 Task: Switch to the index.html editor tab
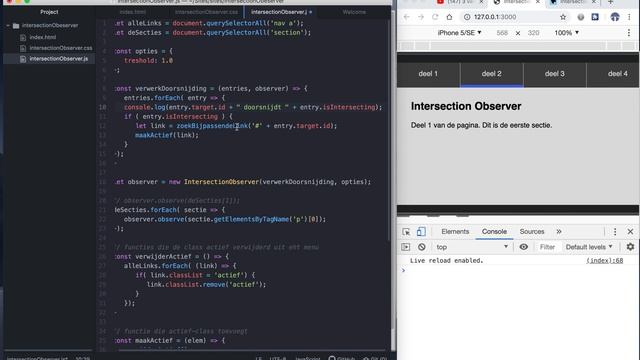133,12
